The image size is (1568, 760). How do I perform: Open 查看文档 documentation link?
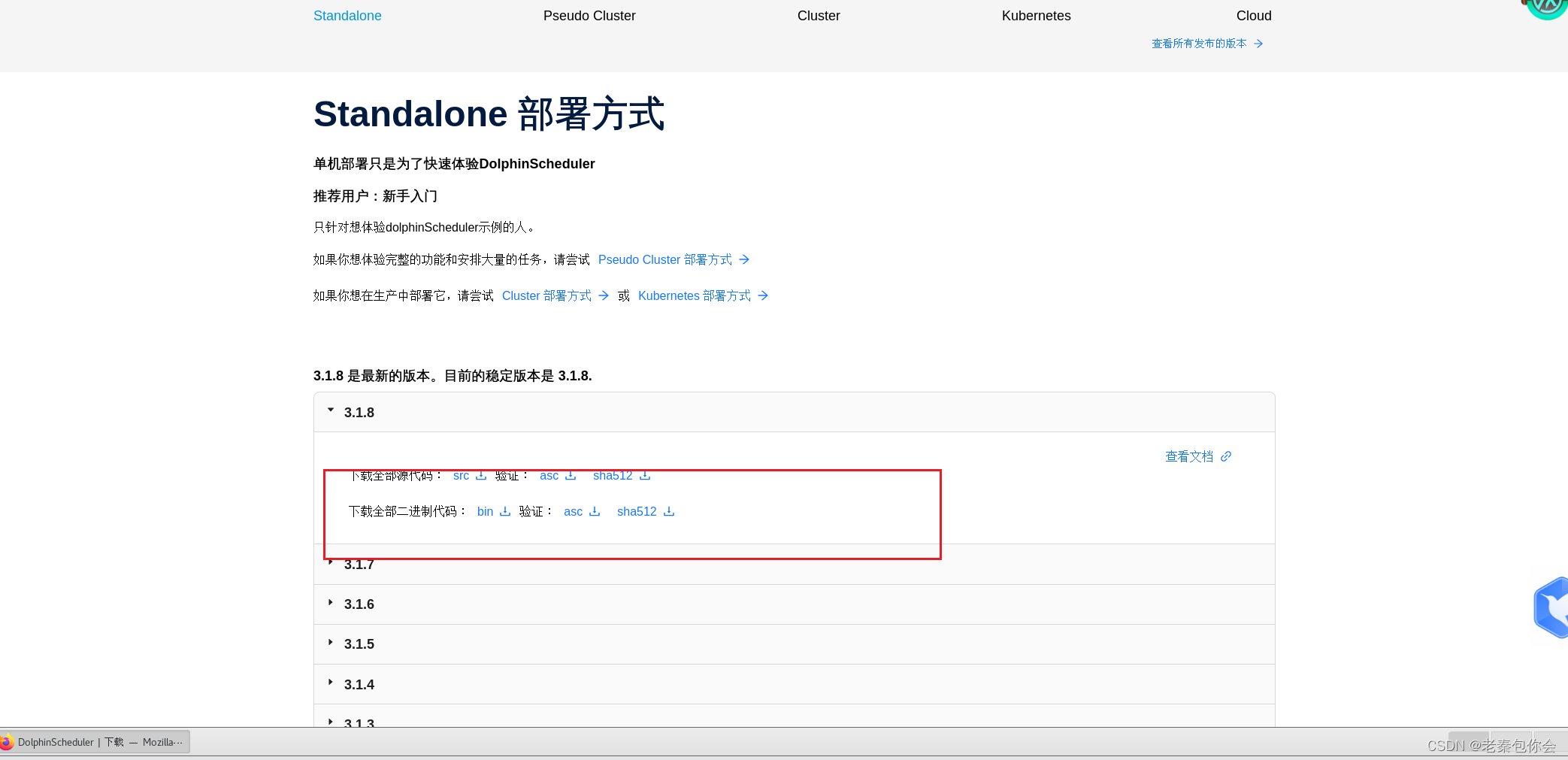pos(1189,456)
